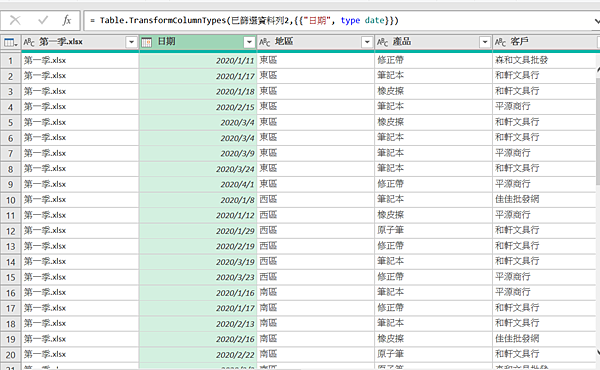Click date cell 2020/2/22
The height and width of the screenshot is (370, 600).
[x=198, y=355]
